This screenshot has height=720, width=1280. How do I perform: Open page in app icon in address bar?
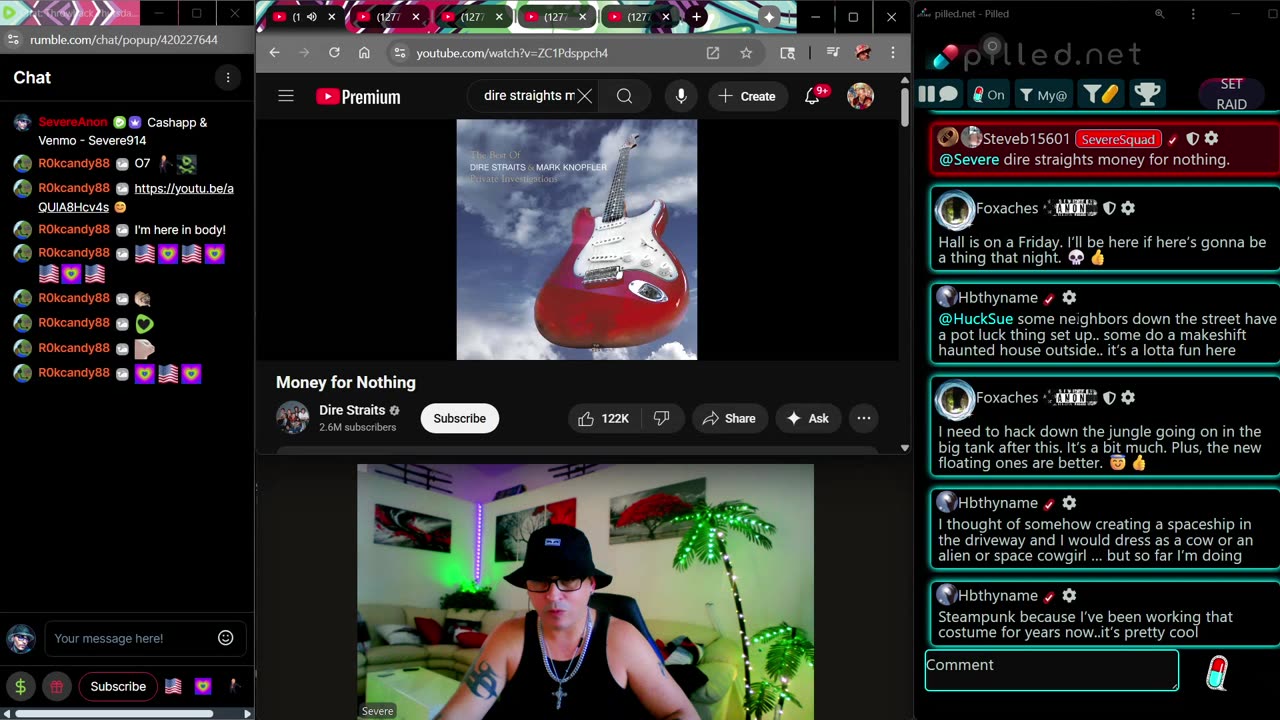tap(713, 53)
